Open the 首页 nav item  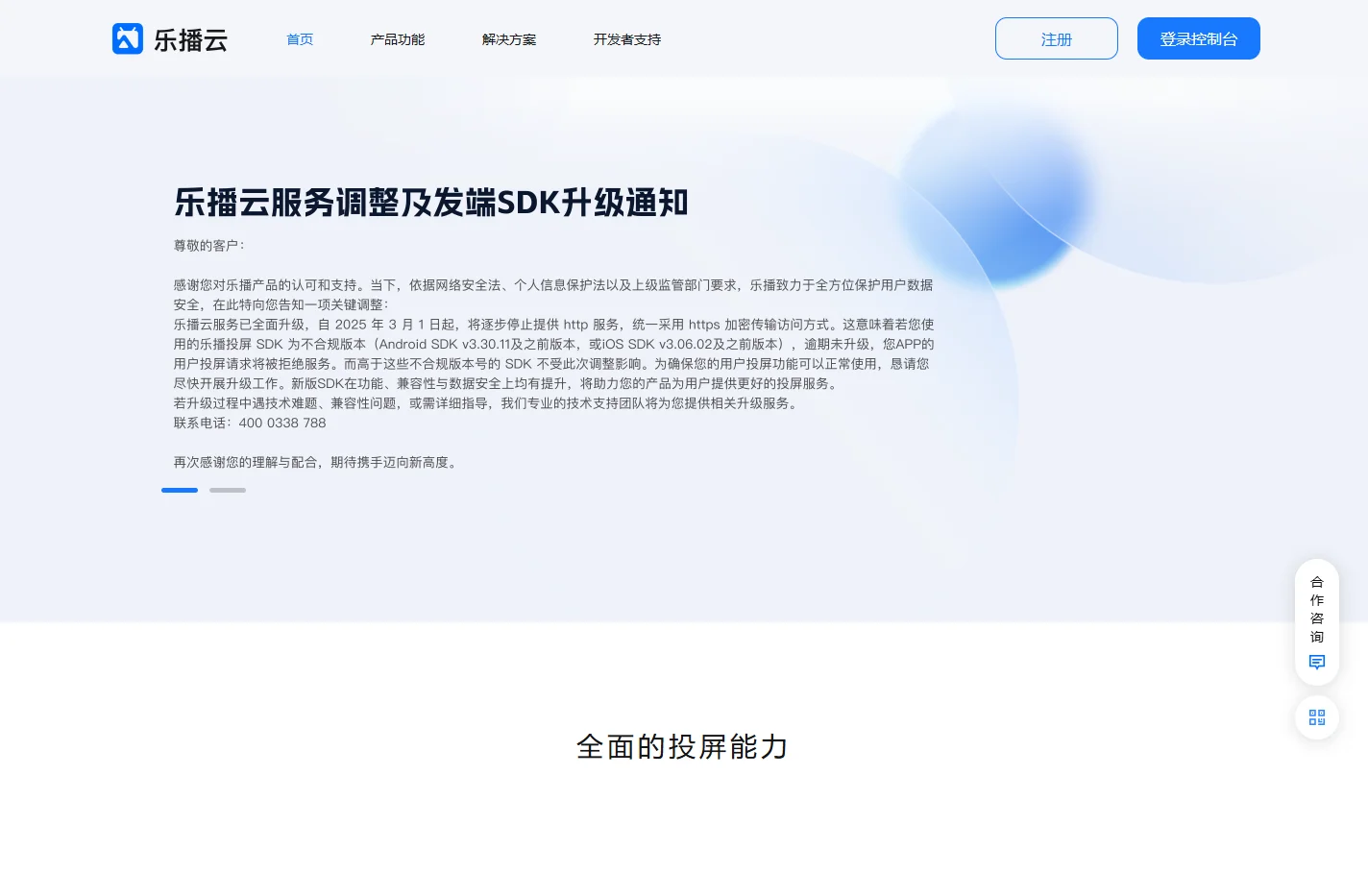click(x=300, y=39)
